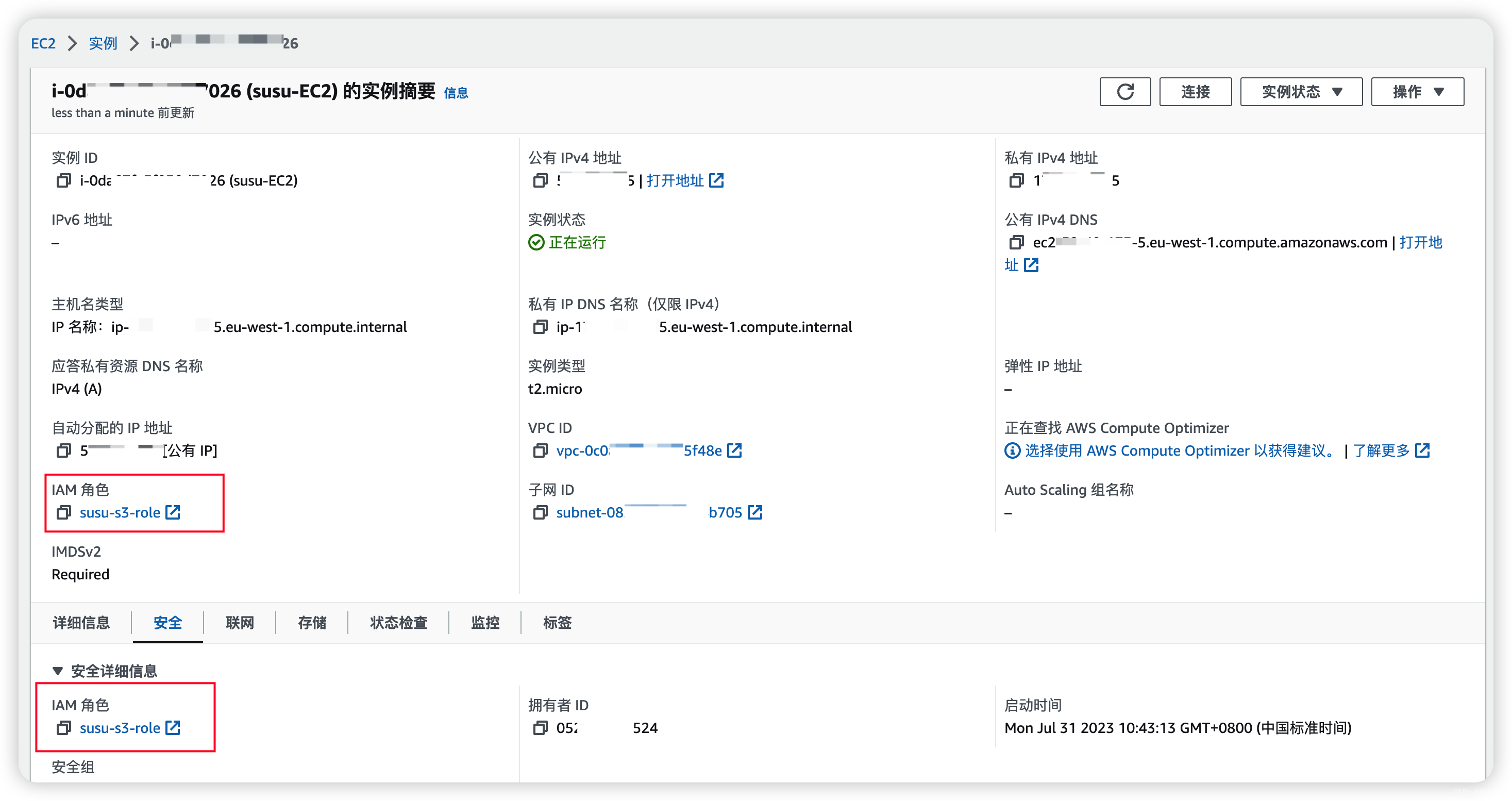The image size is (1512, 801).
Task: Open the 操作 dropdown menu
Action: (x=1417, y=92)
